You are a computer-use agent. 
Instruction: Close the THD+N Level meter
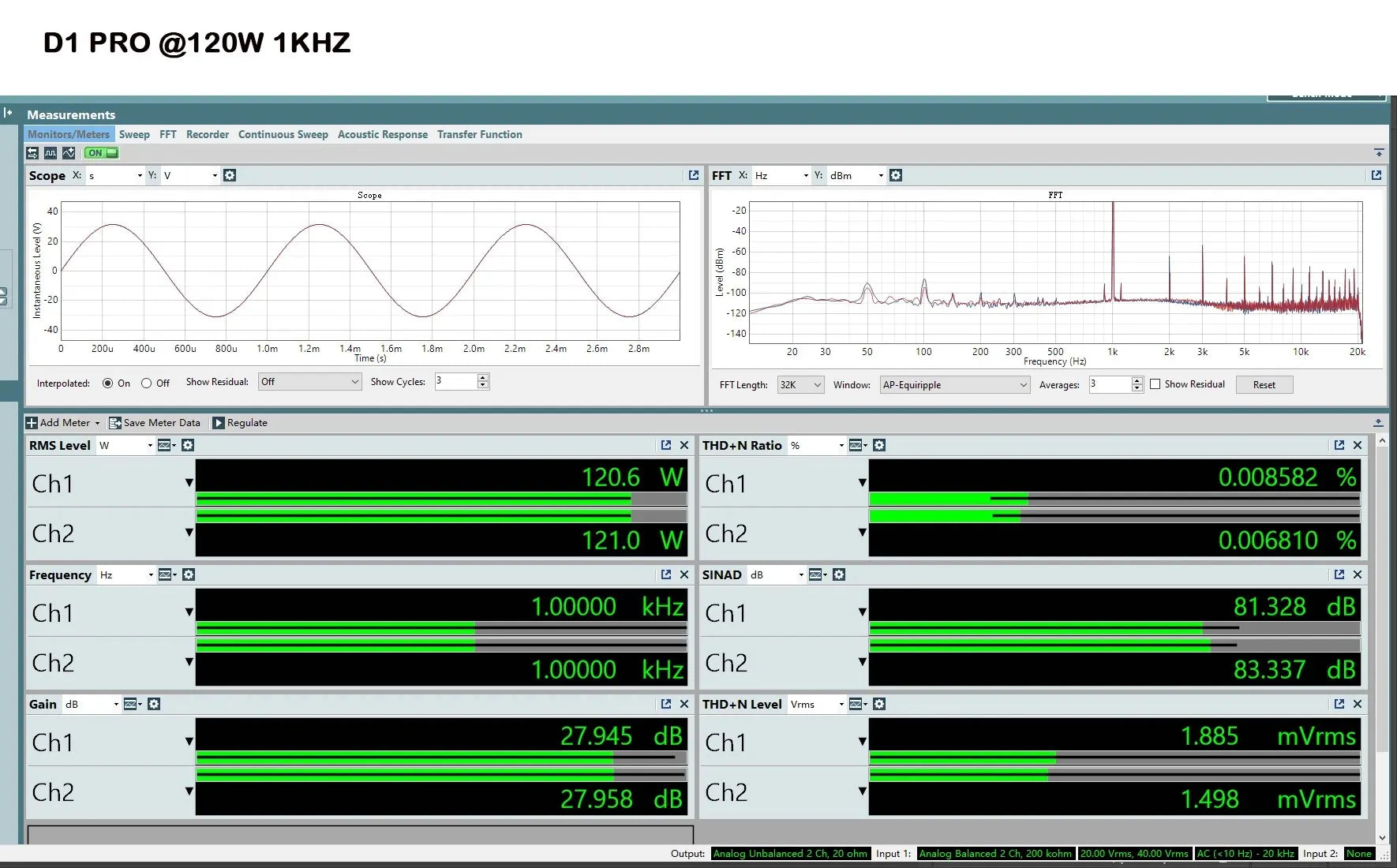(1358, 704)
